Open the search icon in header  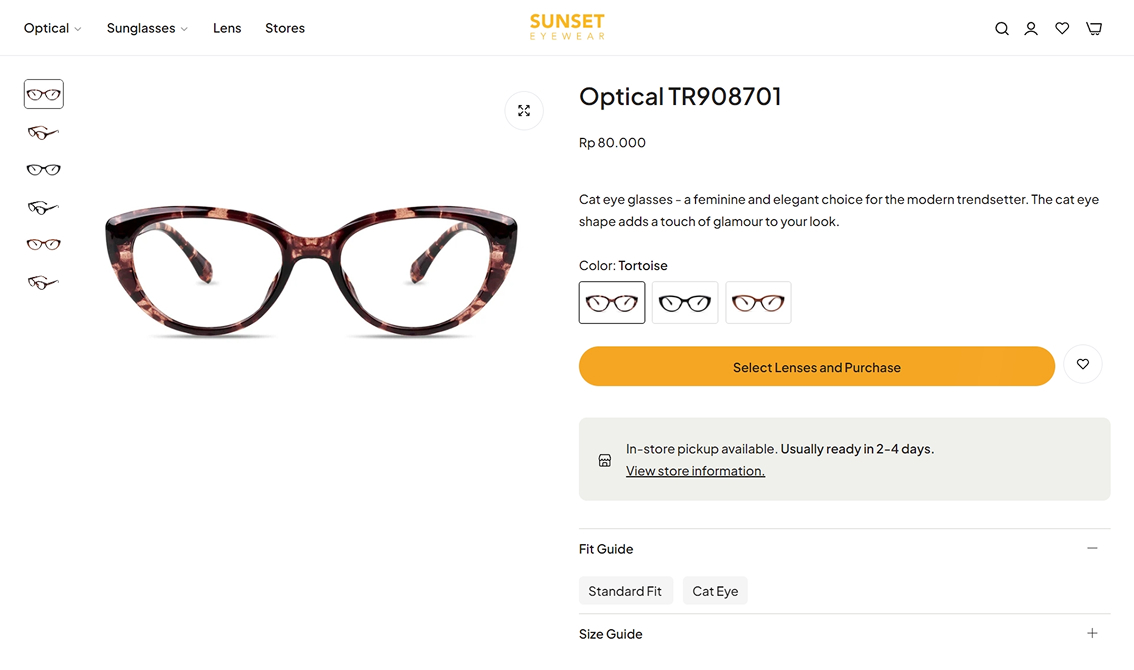pos(1001,29)
